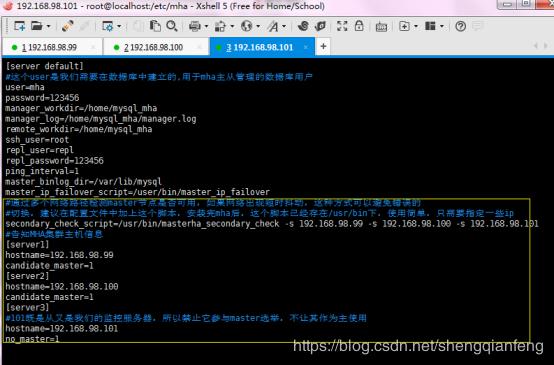This screenshot has height=365, width=554.
Task: Click the text "hostname=192.168.98.101"
Action: [x=62, y=329]
